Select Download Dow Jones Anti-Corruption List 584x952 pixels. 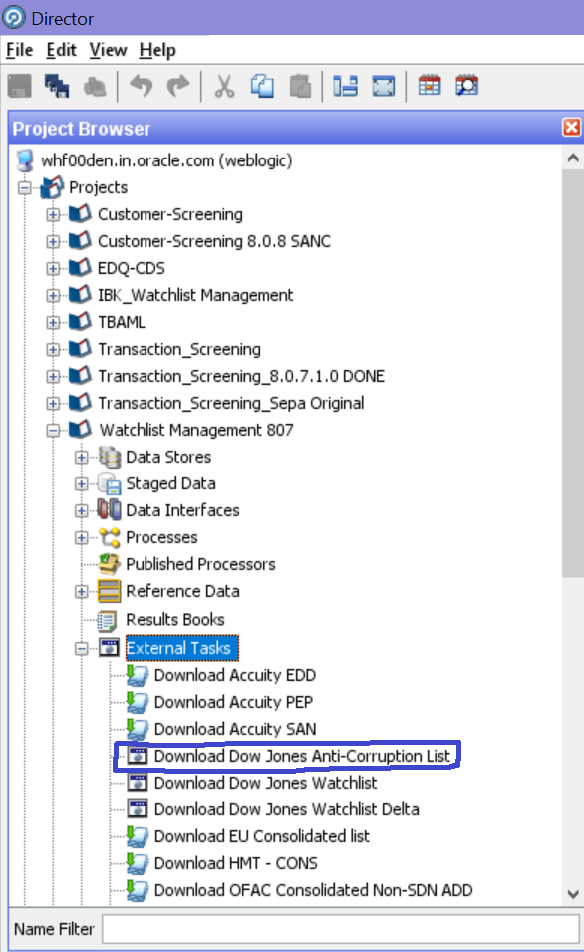click(302, 756)
